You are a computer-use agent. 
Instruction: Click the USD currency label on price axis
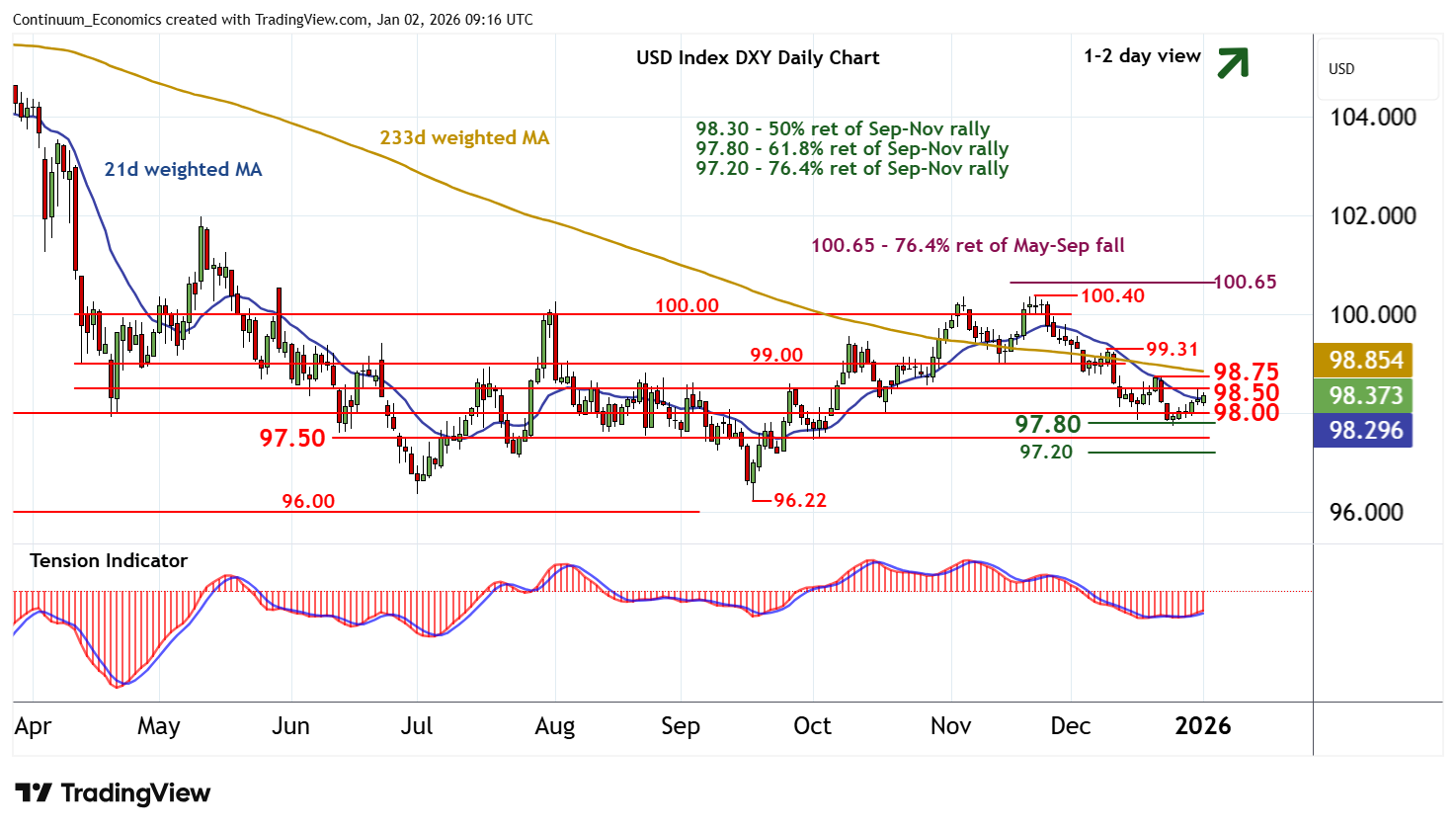pyautogui.click(x=1341, y=69)
